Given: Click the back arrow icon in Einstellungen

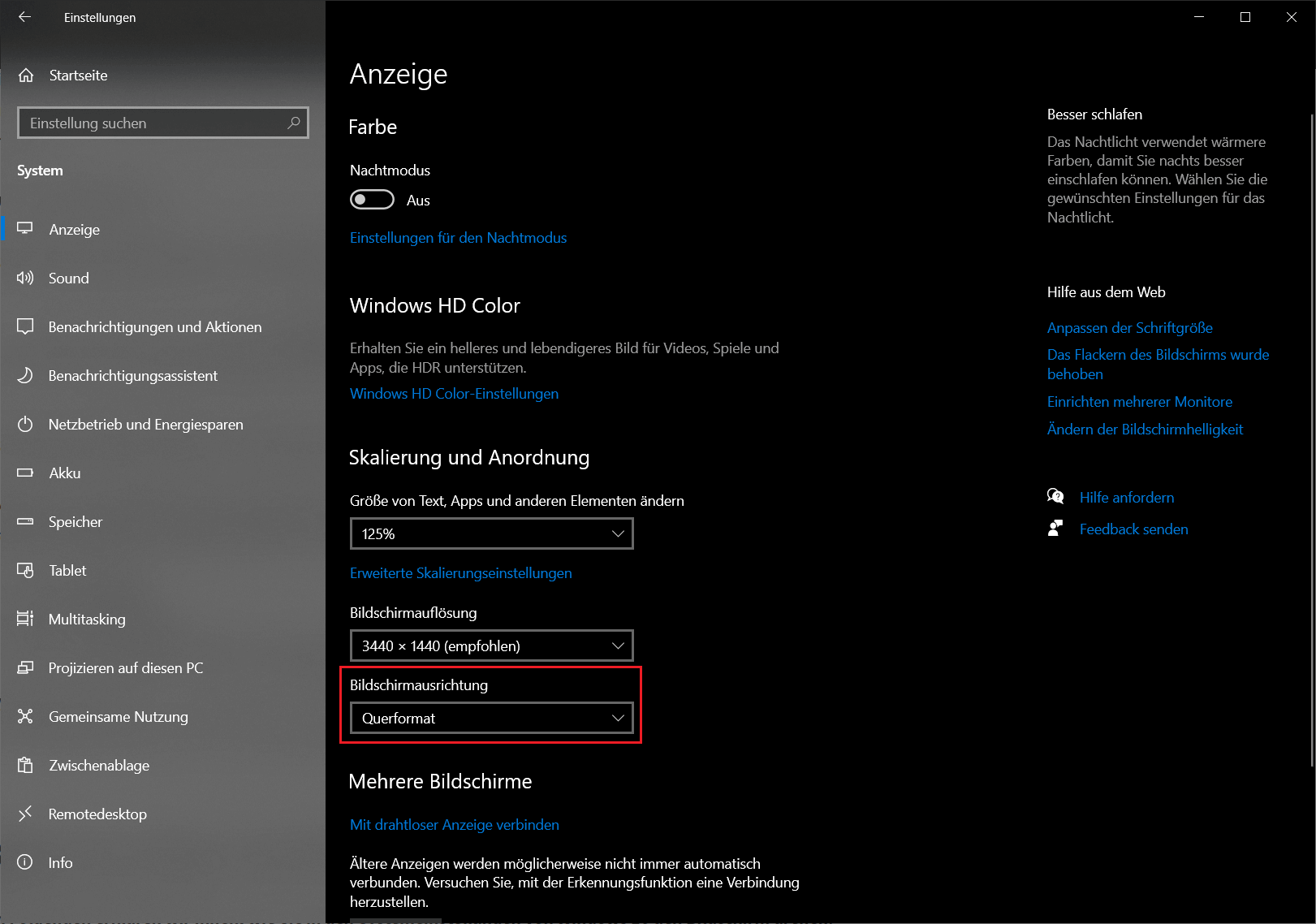Looking at the screenshot, I should pyautogui.click(x=24, y=17).
